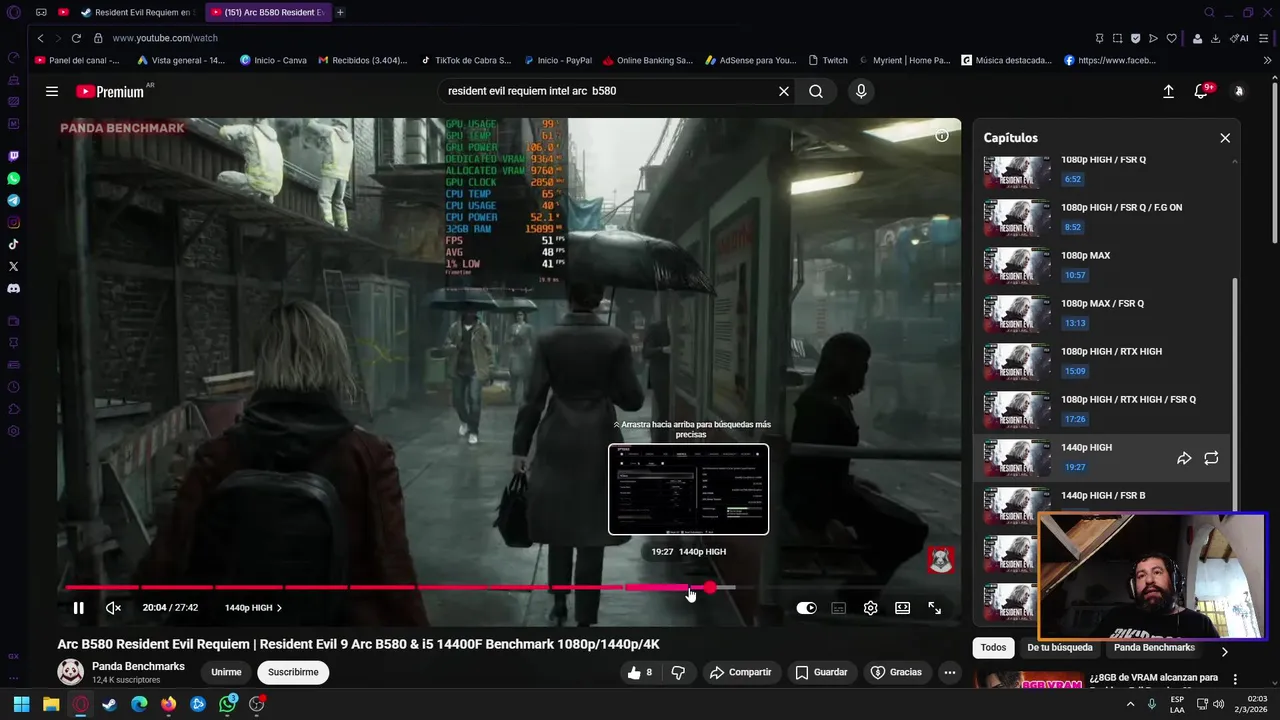Pause the YouTube video
Image resolution: width=1280 pixels, height=720 pixels.
coord(78,608)
